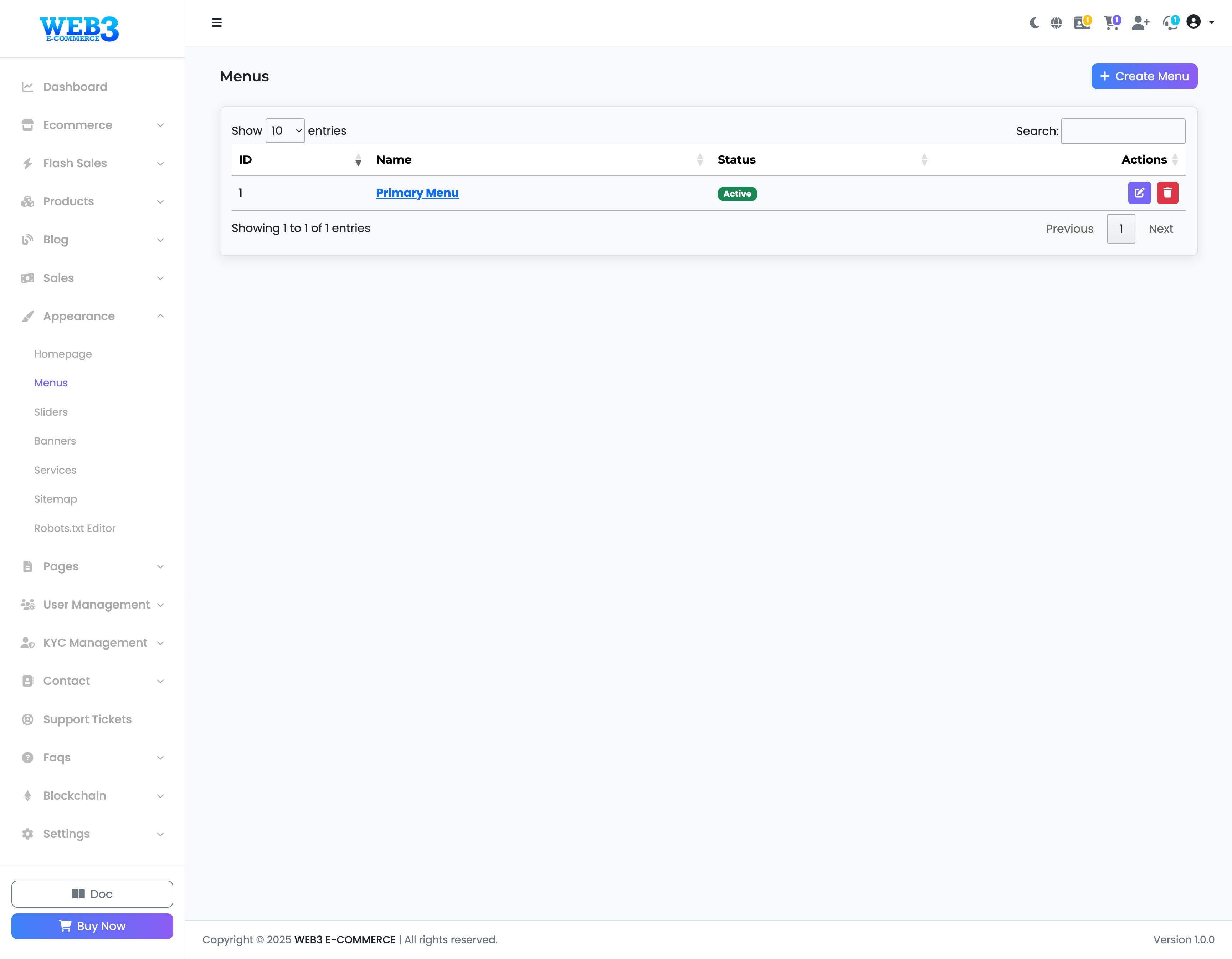Click the KYC notification icon in header
The image size is (1232, 959).
point(1082,22)
